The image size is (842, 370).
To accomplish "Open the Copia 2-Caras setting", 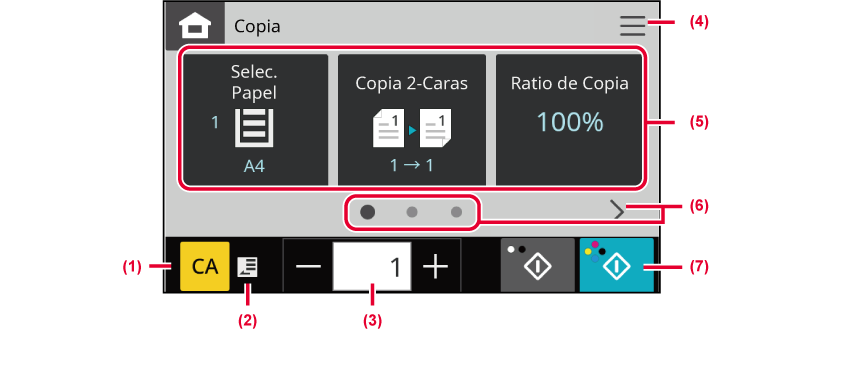I will pyautogui.click(x=411, y=119).
